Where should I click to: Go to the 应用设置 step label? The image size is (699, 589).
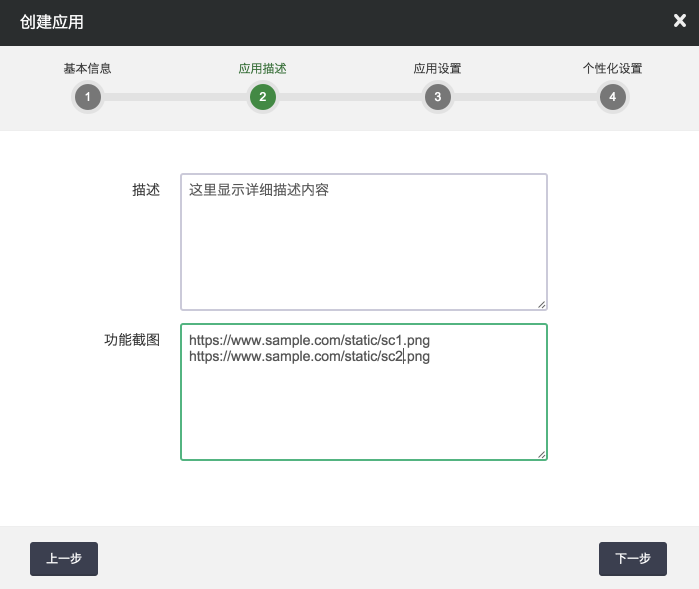(x=437, y=69)
